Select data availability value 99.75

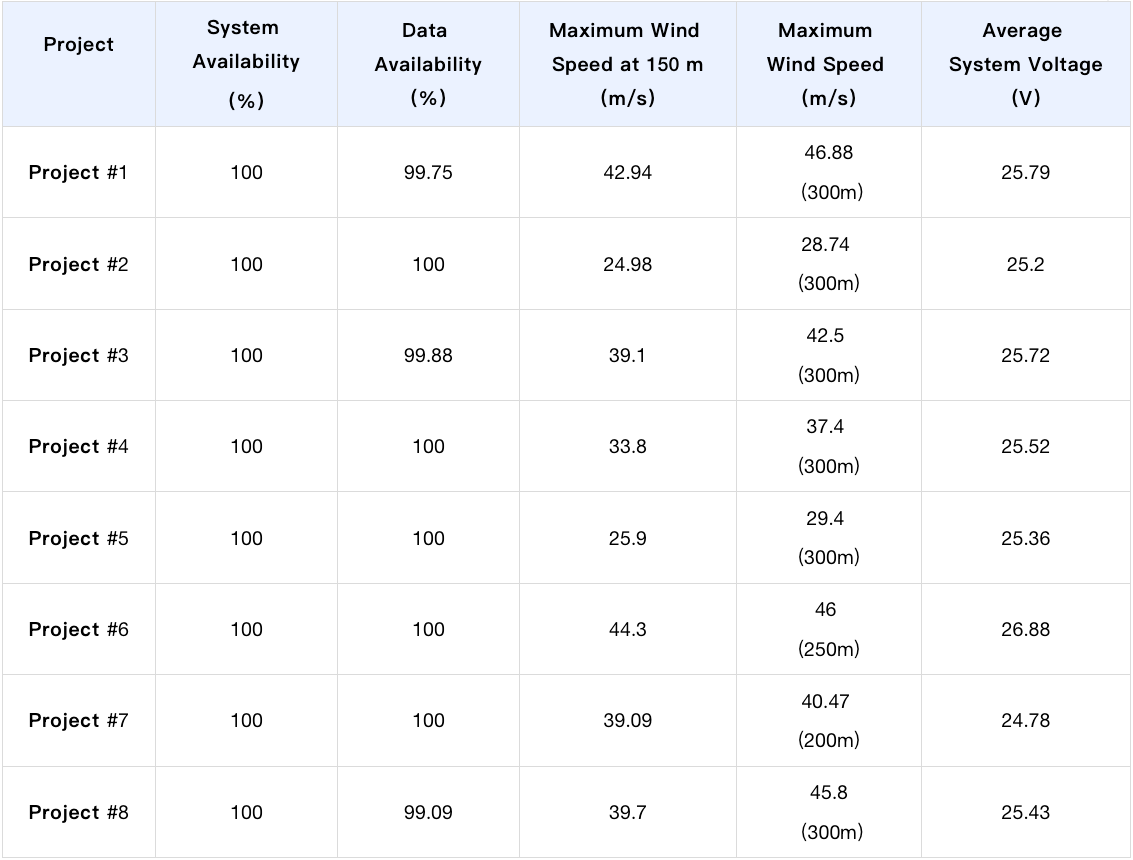point(428,173)
